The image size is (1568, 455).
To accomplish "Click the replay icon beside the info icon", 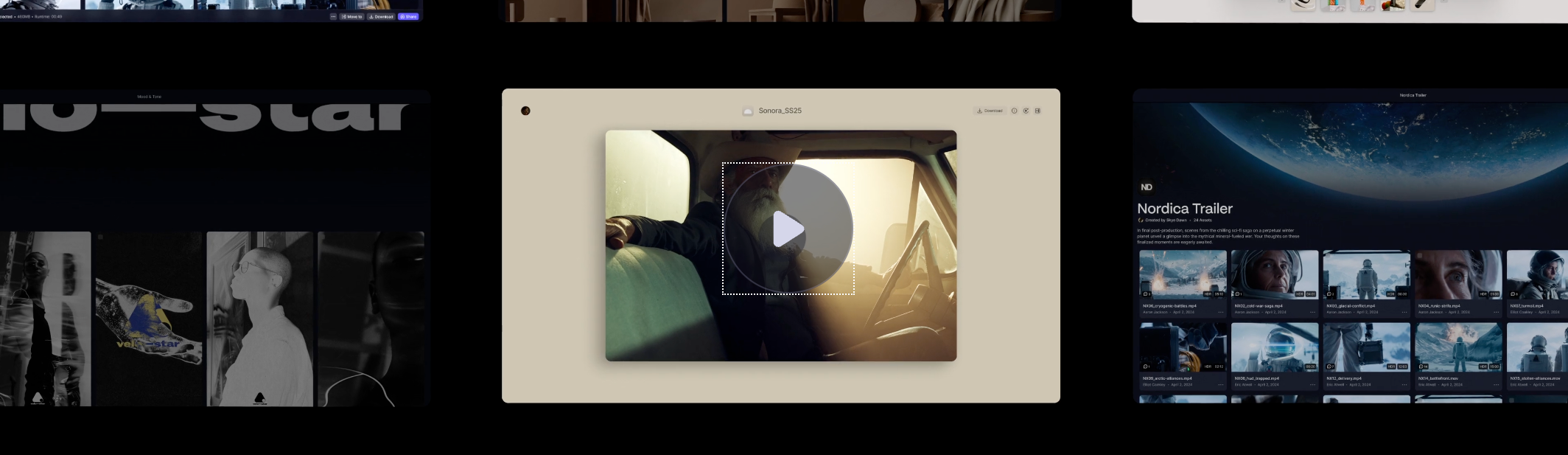I will (x=1026, y=111).
